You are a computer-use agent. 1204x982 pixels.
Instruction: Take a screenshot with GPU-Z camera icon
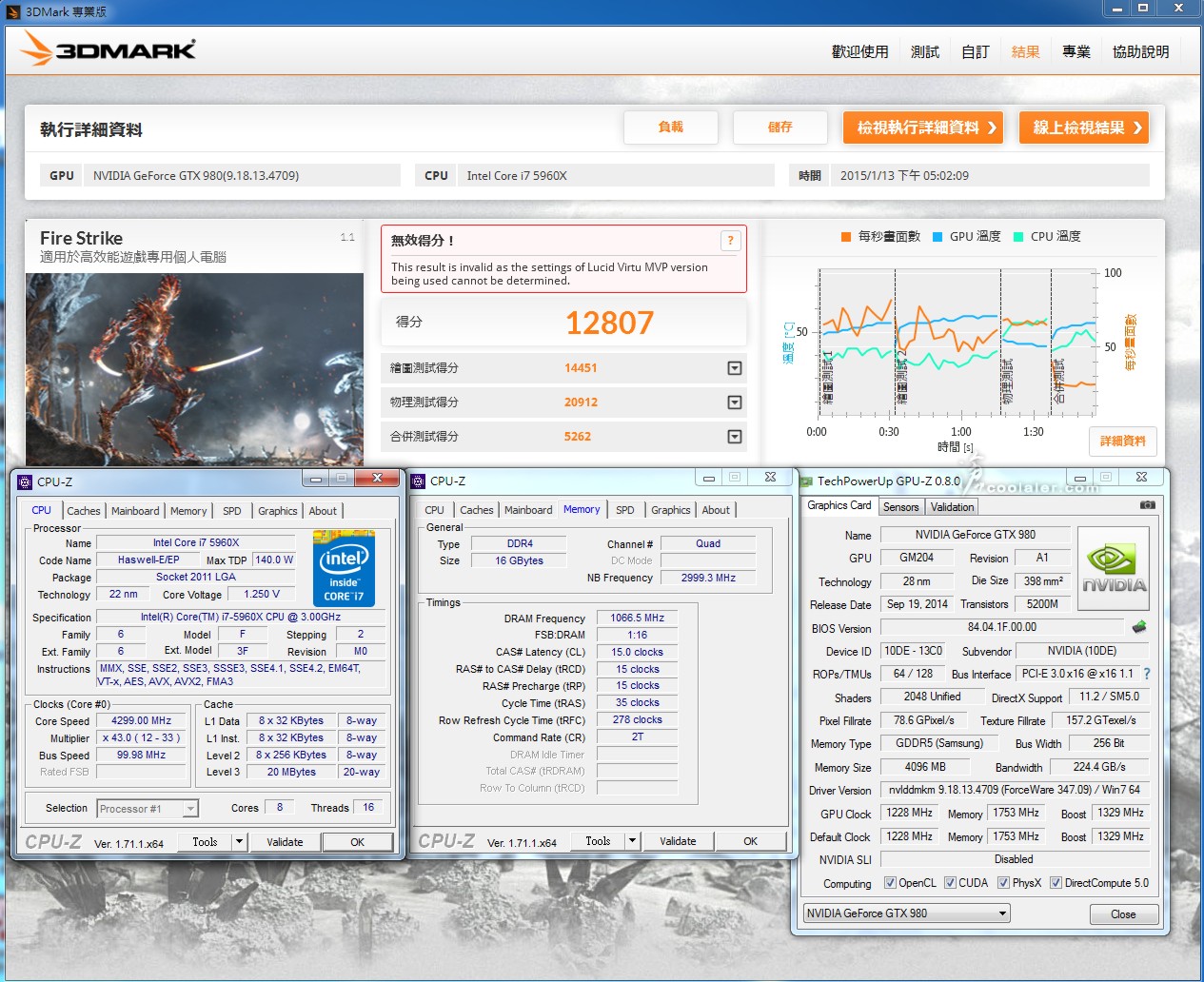(x=1148, y=505)
